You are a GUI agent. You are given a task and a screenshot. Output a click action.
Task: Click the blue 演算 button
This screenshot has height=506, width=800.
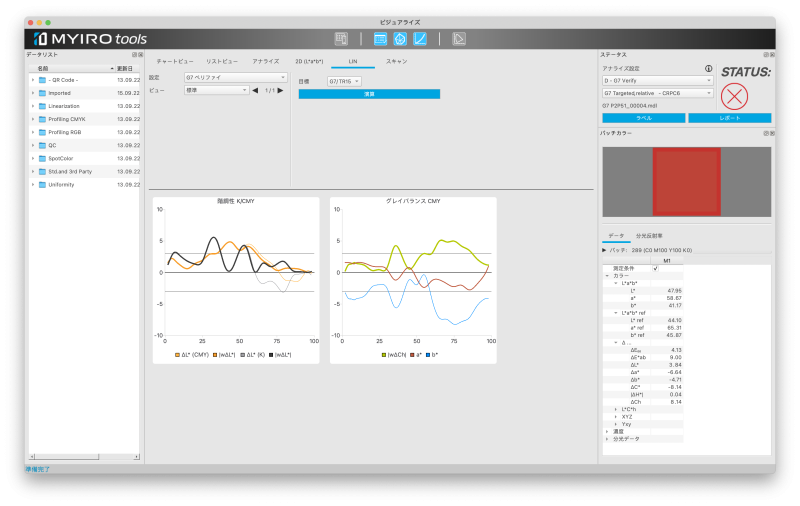click(x=369, y=94)
